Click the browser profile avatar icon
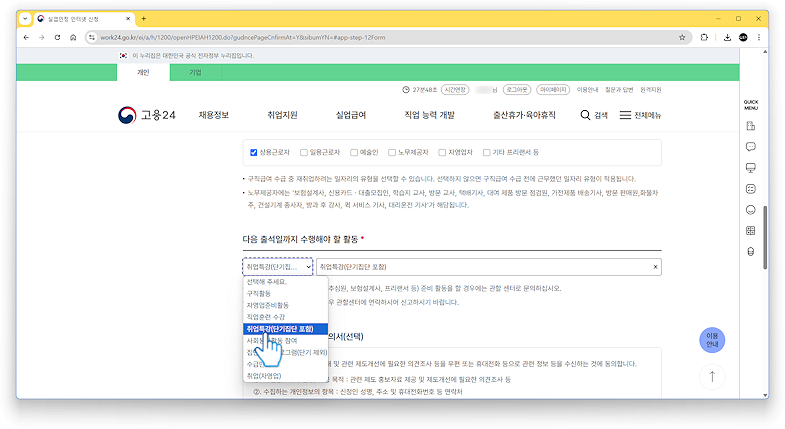Image resolution: width=785 pixels, height=429 pixels. click(743, 38)
